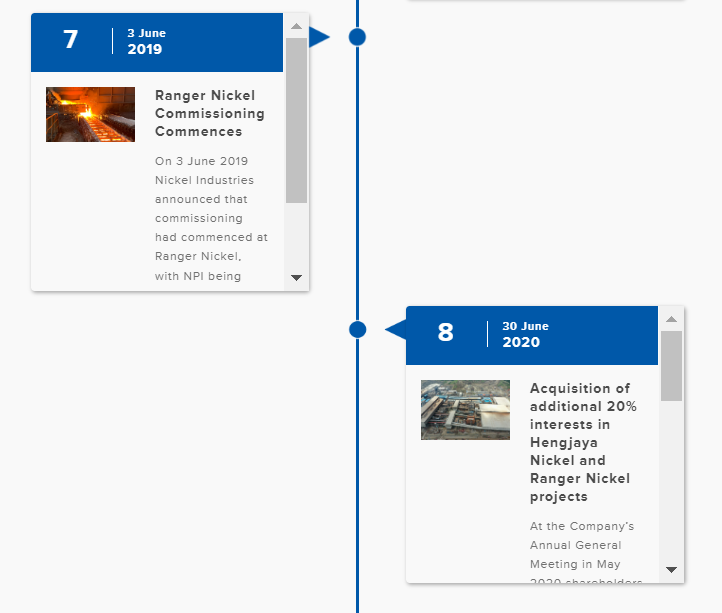Click milestone number 7
722x613 pixels.
coord(70,40)
